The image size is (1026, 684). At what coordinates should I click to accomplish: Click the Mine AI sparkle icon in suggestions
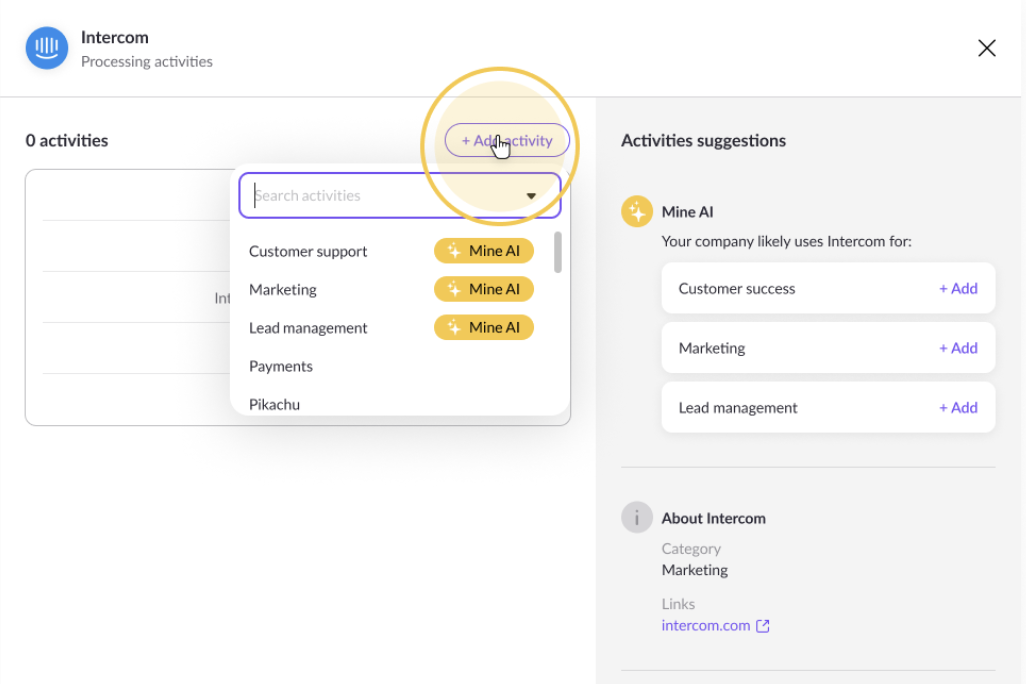tap(637, 211)
